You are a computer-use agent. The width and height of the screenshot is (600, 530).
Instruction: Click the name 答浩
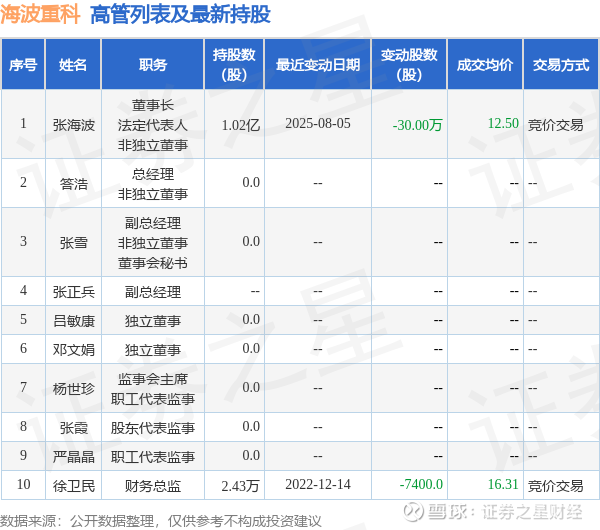(73, 184)
